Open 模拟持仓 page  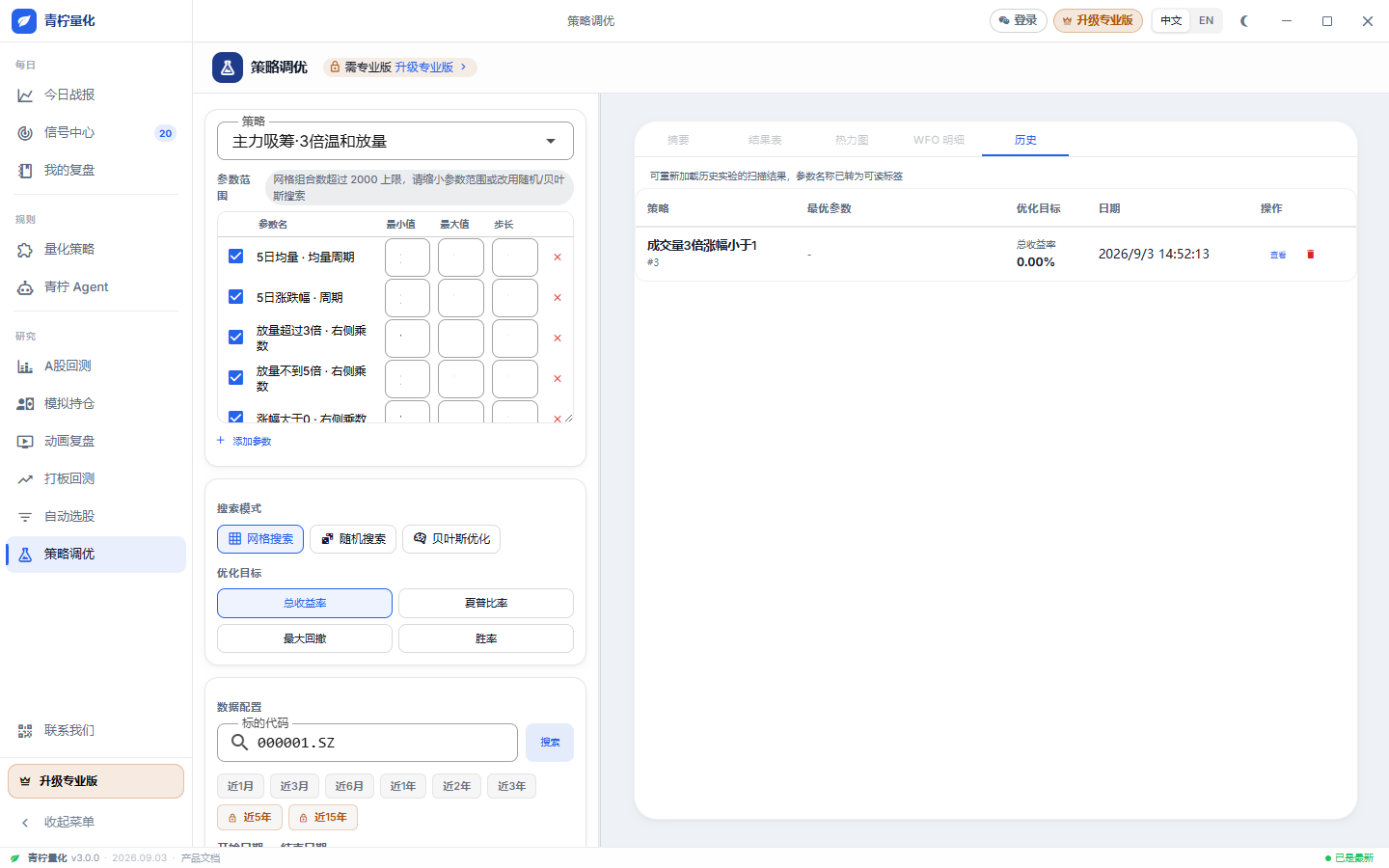[x=95, y=403]
